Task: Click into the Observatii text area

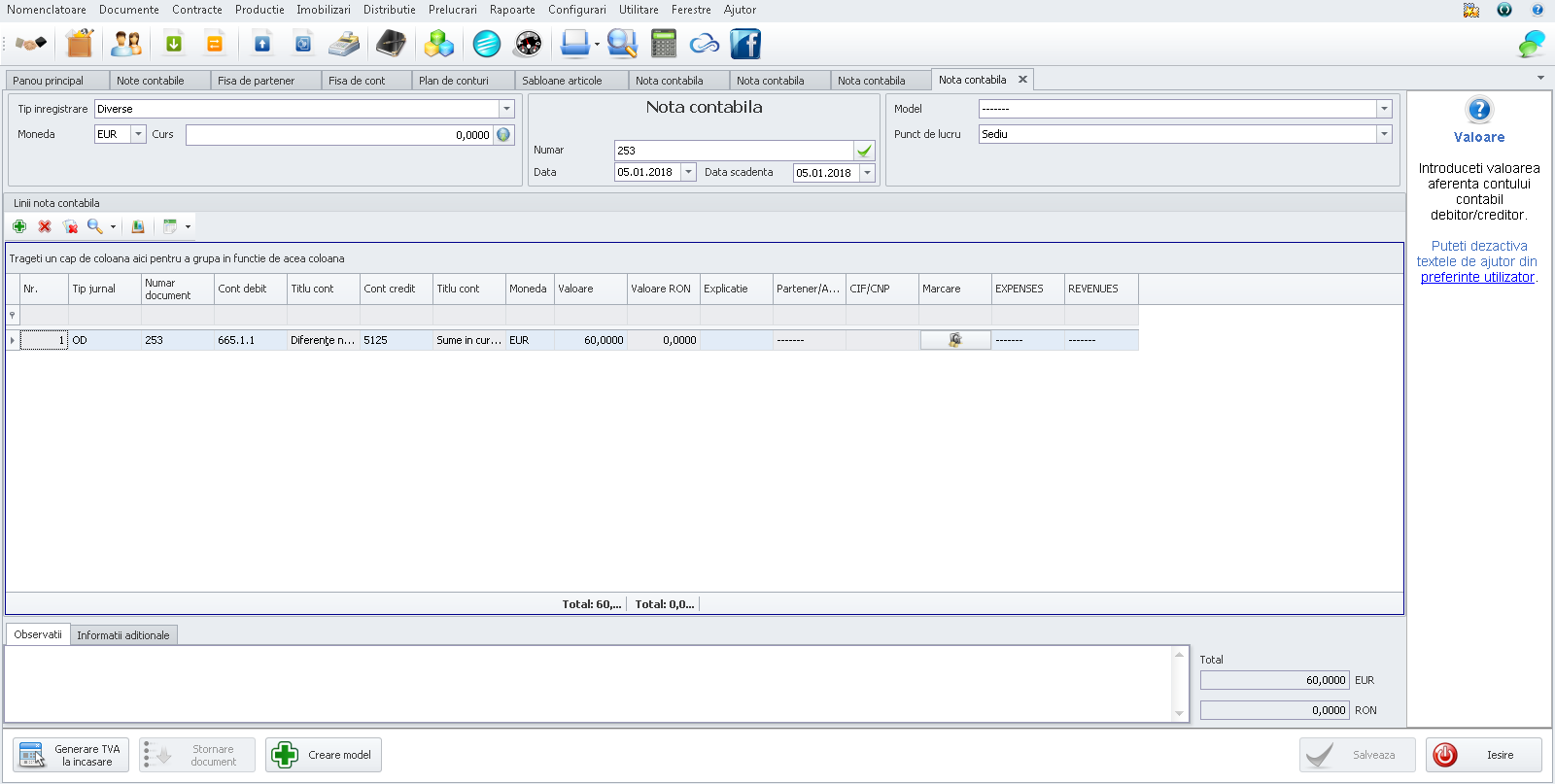Action: click(x=583, y=683)
